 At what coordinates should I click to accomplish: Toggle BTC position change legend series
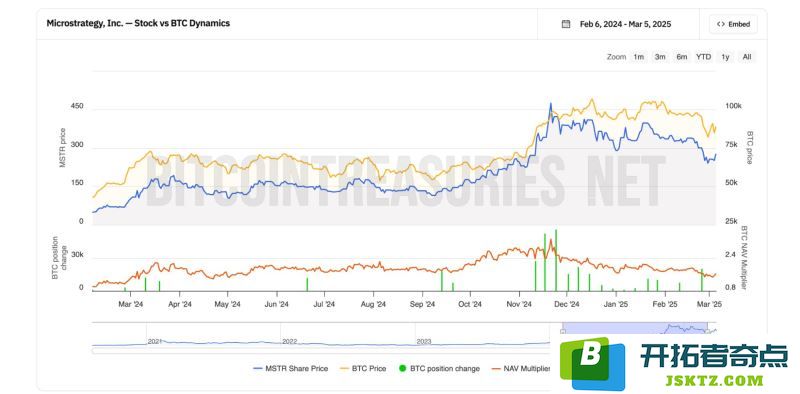[x=439, y=368]
